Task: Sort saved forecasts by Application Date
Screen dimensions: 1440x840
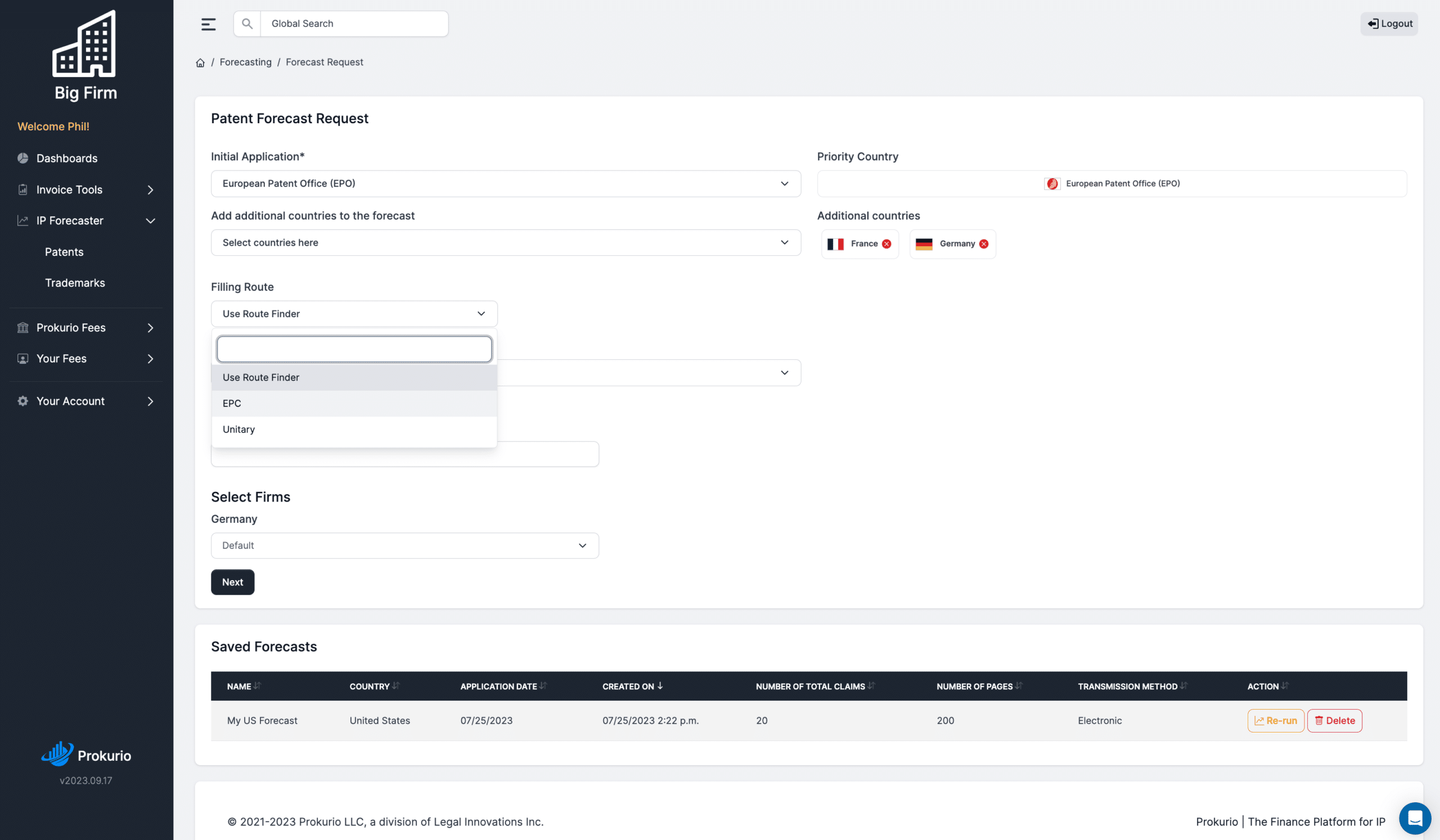Action: pyautogui.click(x=543, y=686)
